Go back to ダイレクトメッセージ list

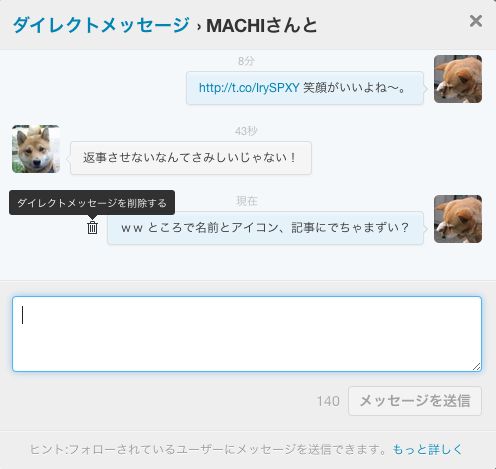(x=101, y=25)
